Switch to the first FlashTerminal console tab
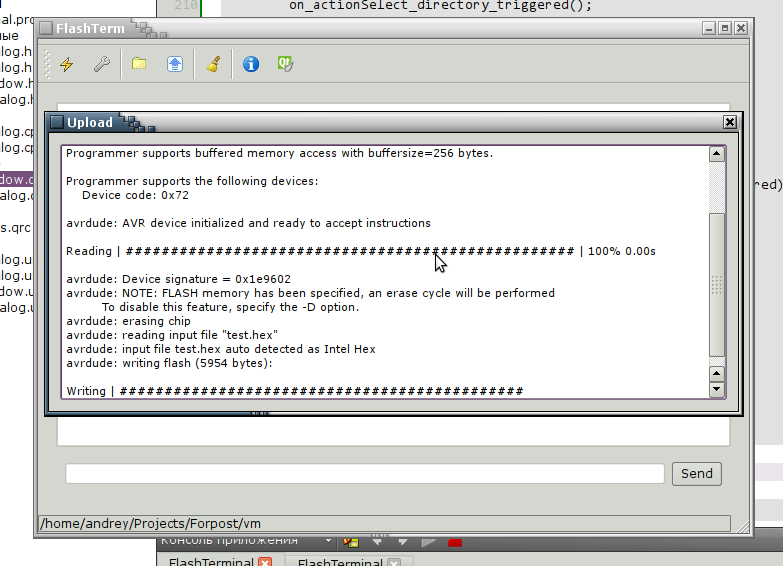 coord(211,562)
